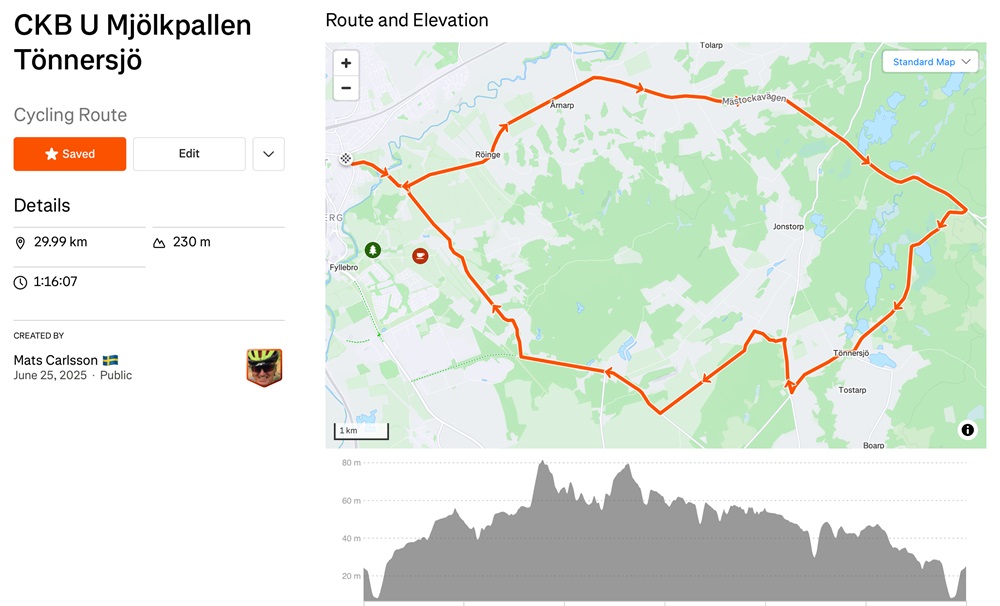Click the estimated time clock icon
This screenshot has width=1000, height=606.
20,283
